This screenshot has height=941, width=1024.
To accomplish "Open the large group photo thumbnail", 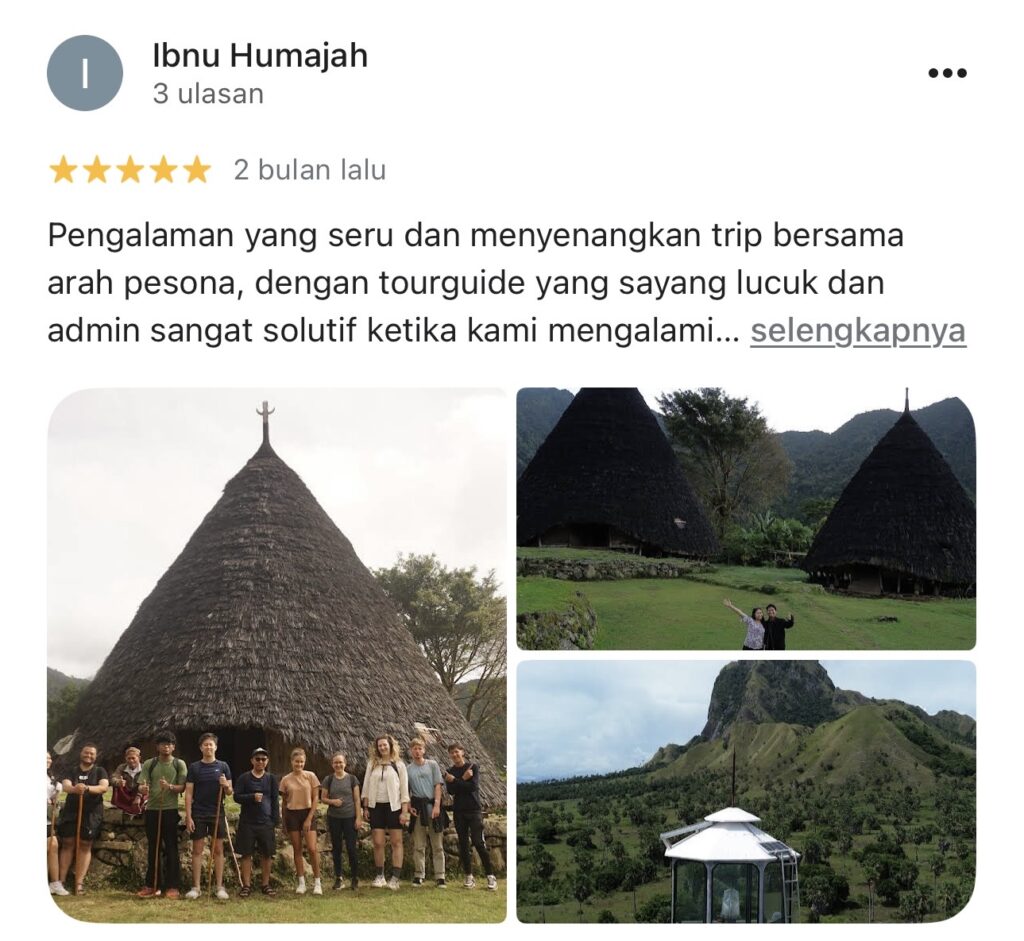I will coord(277,655).
